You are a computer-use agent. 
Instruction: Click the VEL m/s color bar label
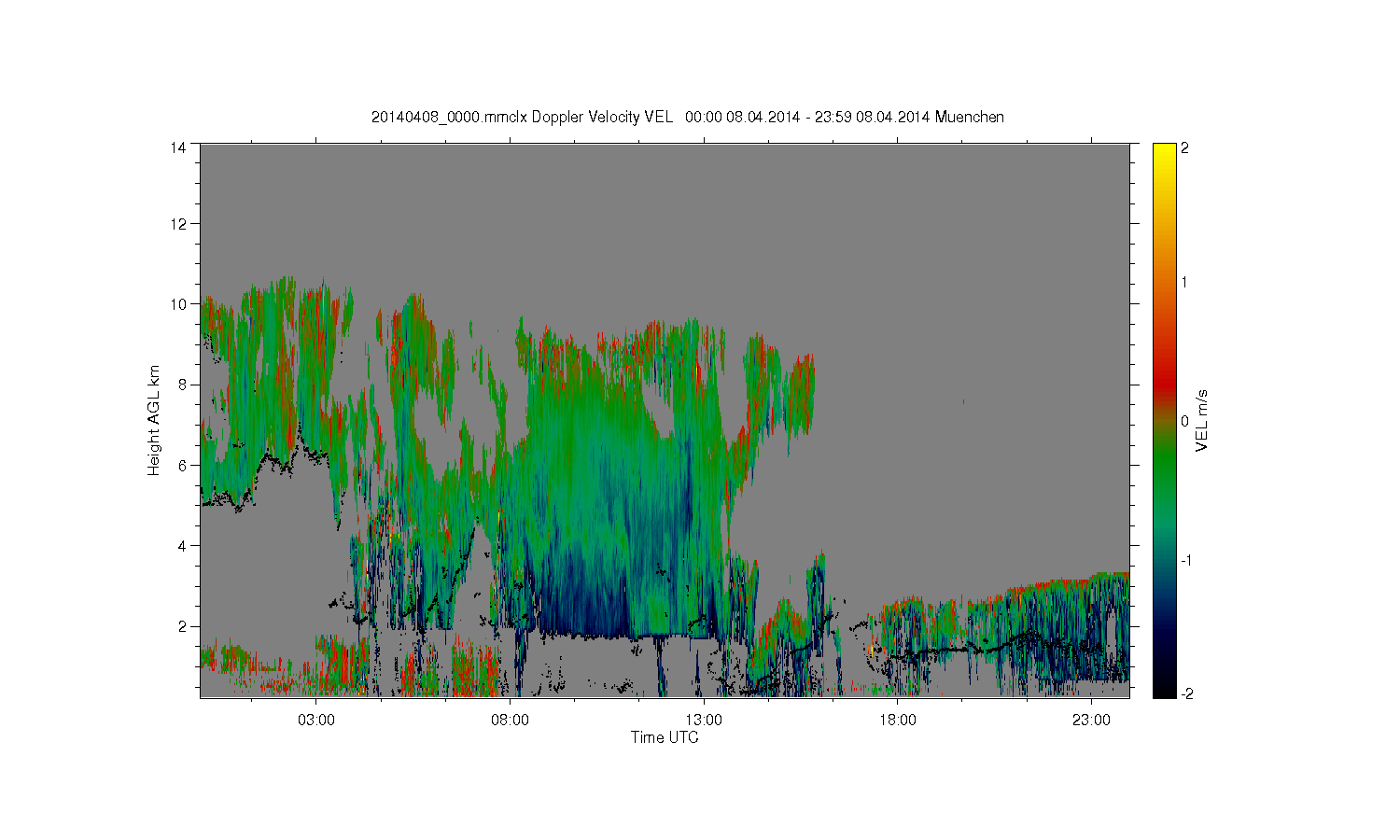(1202, 421)
